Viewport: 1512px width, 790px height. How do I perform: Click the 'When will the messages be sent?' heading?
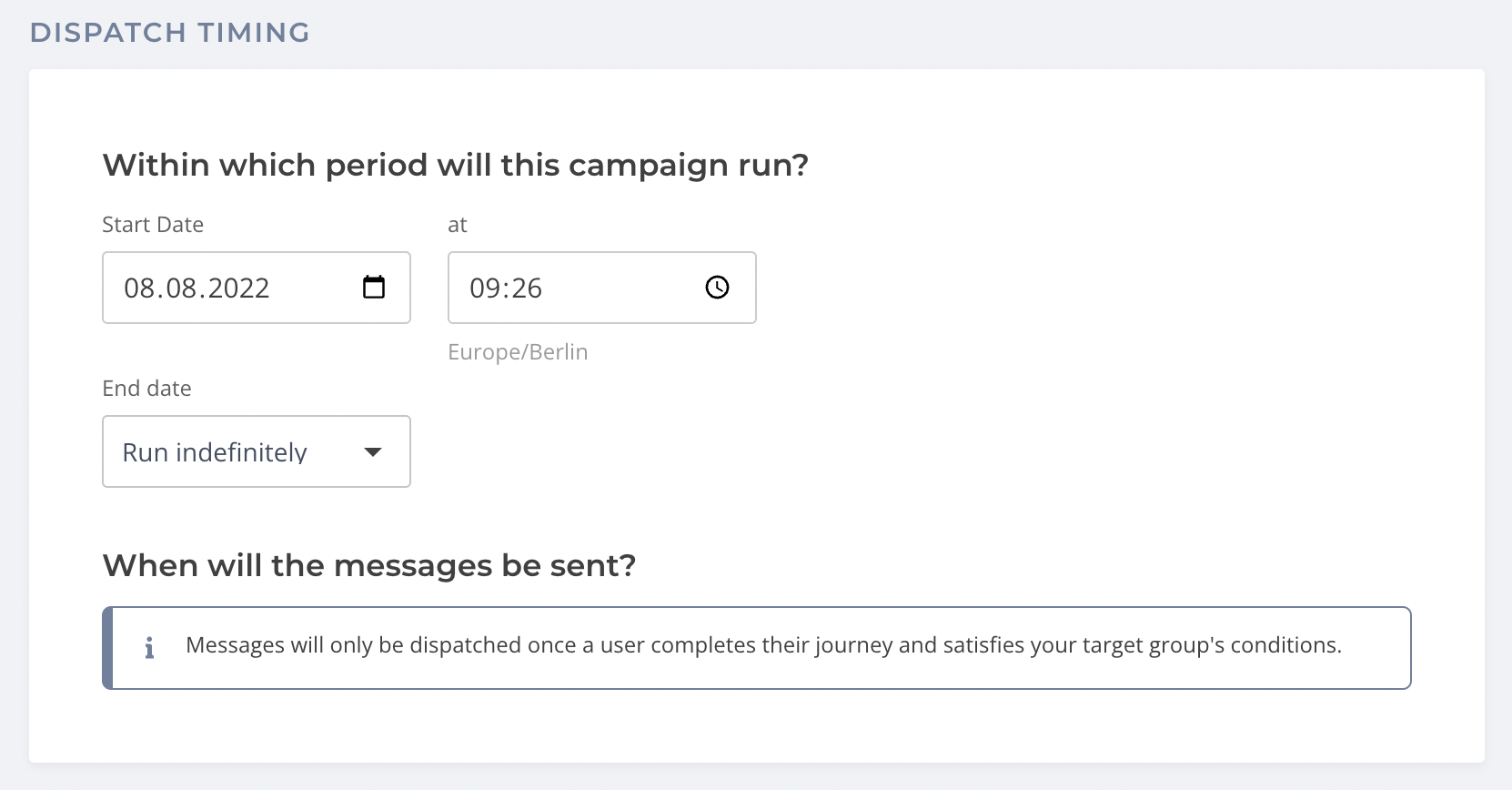tap(369, 566)
